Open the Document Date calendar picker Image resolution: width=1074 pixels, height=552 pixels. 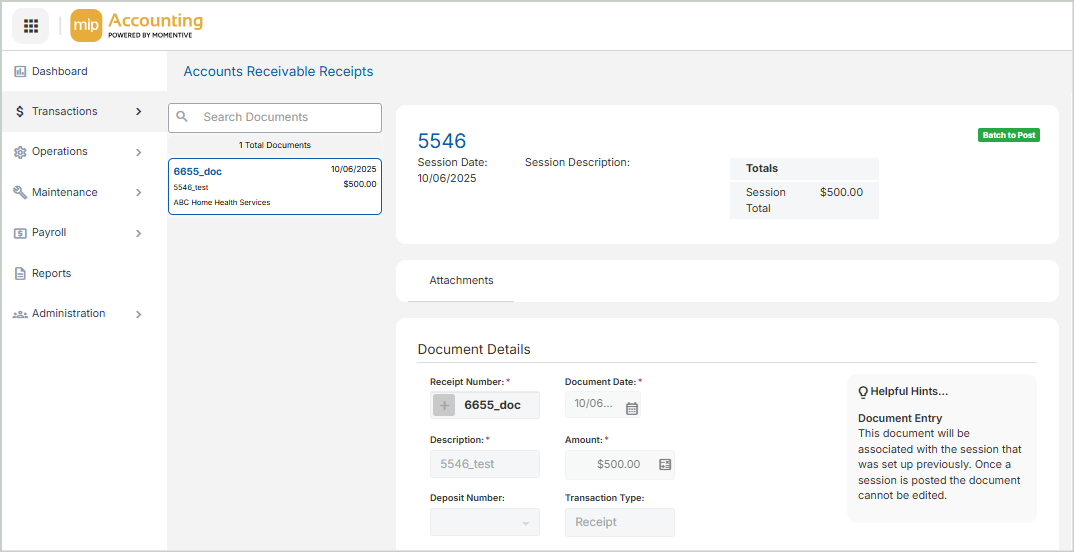[x=631, y=408]
